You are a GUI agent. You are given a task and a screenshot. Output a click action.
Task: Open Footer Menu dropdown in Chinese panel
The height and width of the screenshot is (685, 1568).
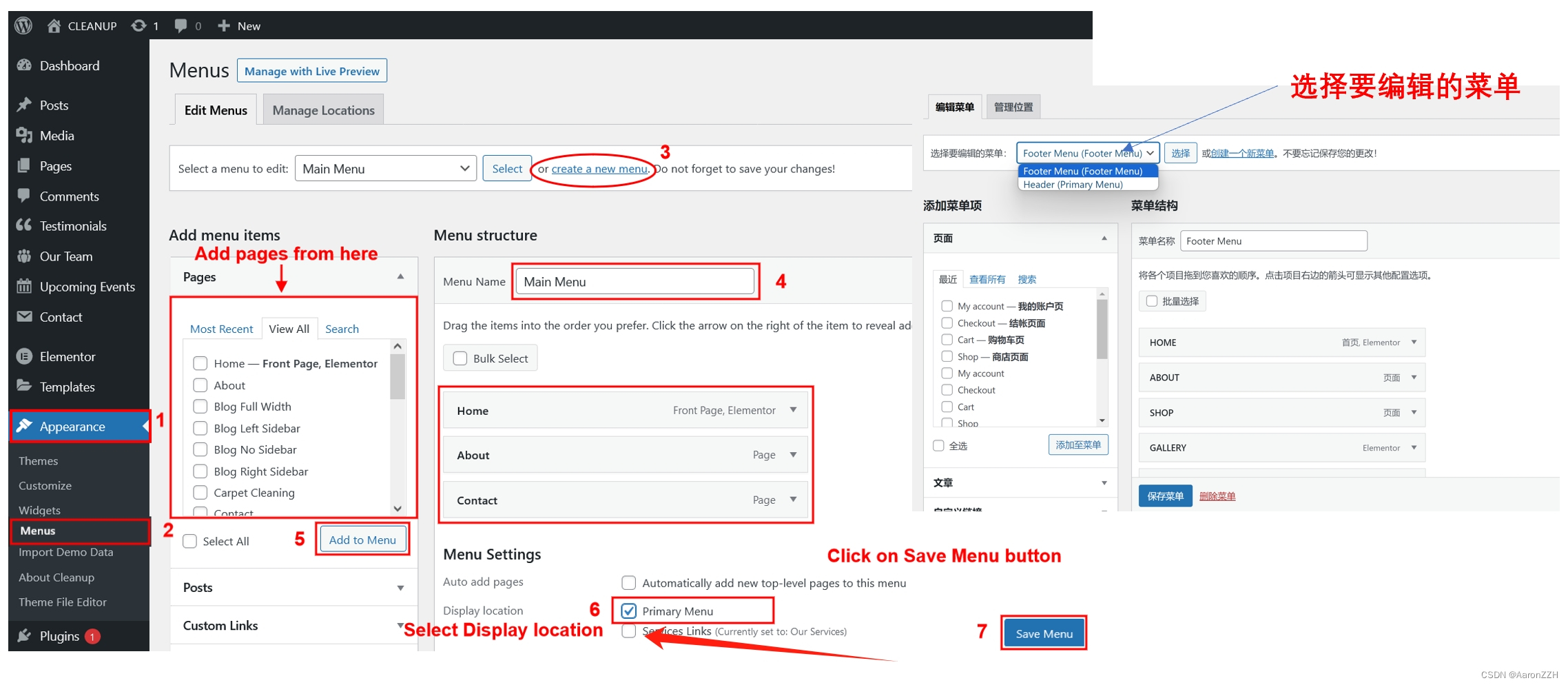pyautogui.click(x=1089, y=153)
